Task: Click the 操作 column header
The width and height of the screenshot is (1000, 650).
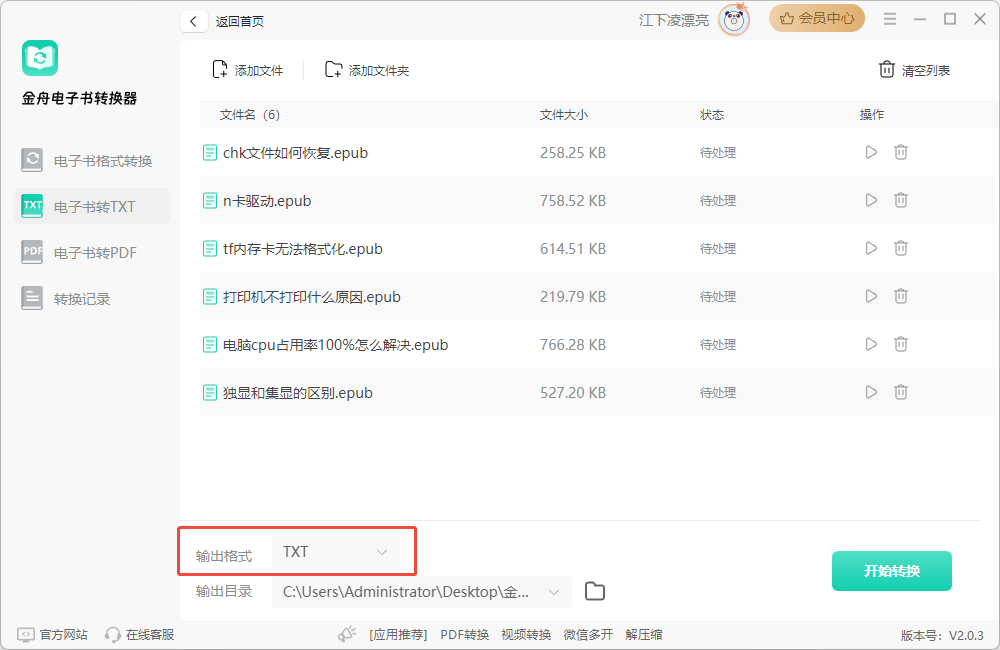Action: (872, 115)
